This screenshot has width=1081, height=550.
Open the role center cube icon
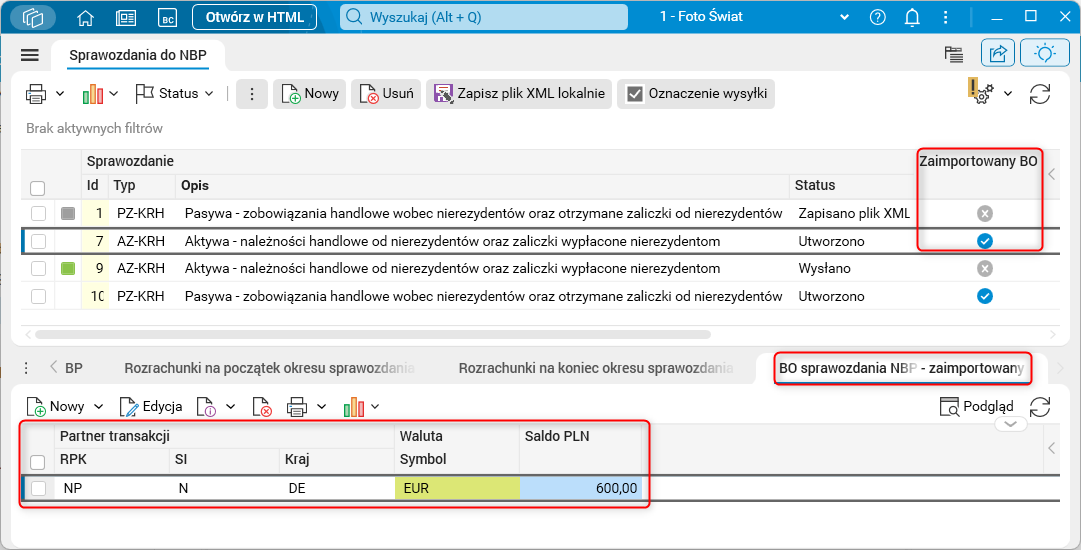point(33,17)
